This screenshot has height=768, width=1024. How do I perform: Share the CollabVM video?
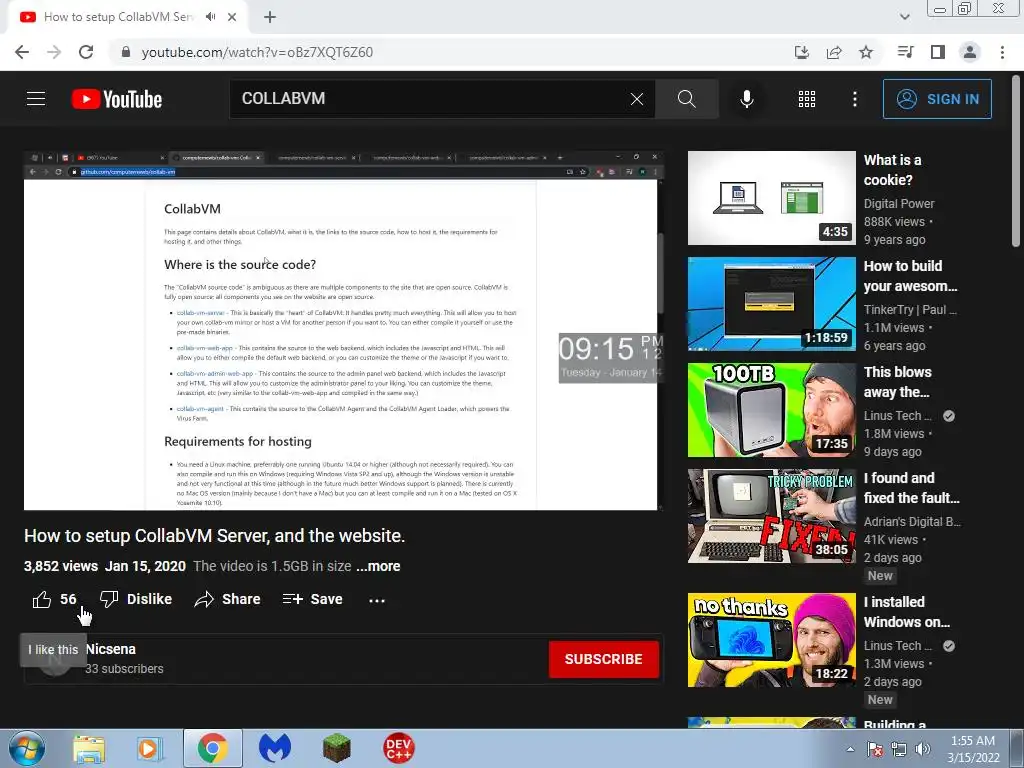tap(227, 599)
